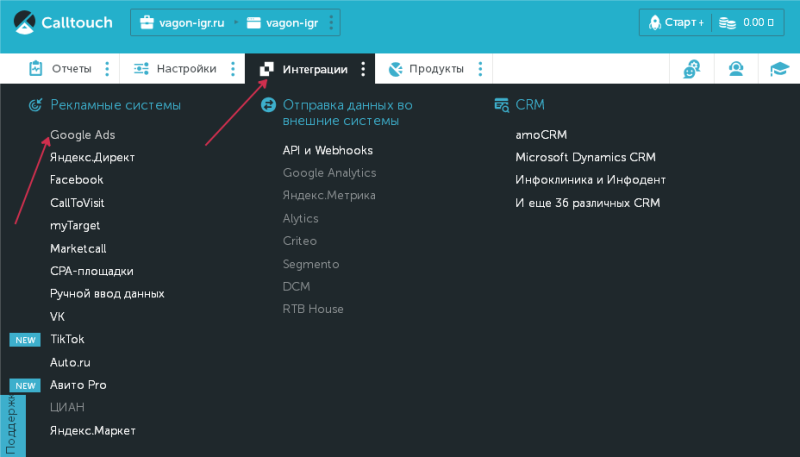Click the Calltouch logo icon
800x457 pixels.
pyautogui.click(x=24, y=22)
